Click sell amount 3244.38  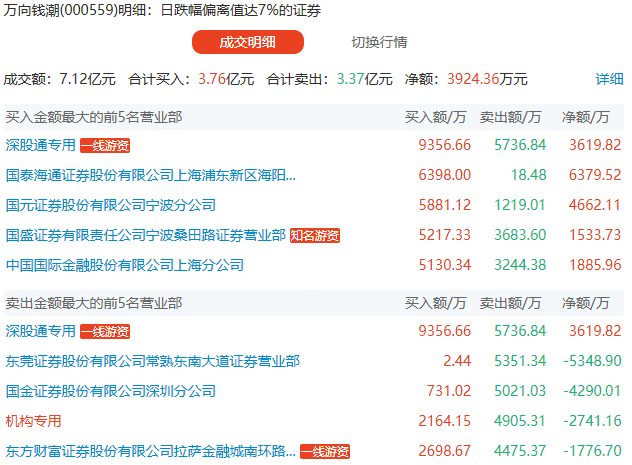[520, 265]
